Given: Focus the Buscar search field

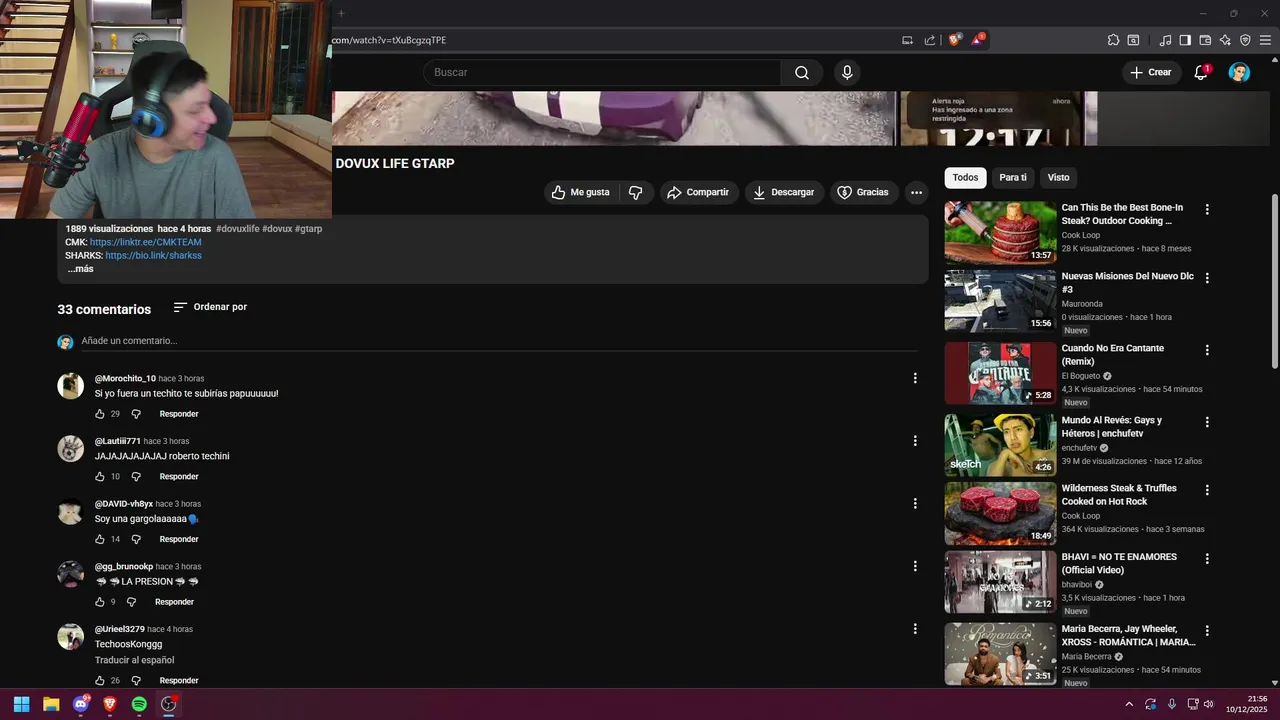Looking at the screenshot, I should (x=601, y=72).
